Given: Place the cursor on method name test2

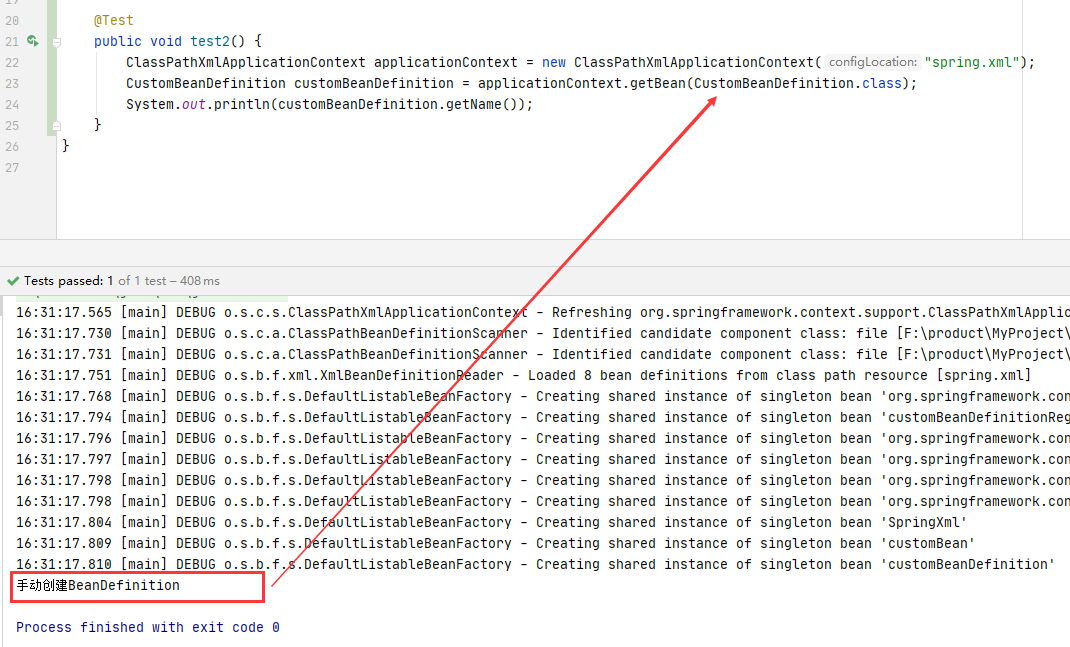Looking at the screenshot, I should coord(210,42).
